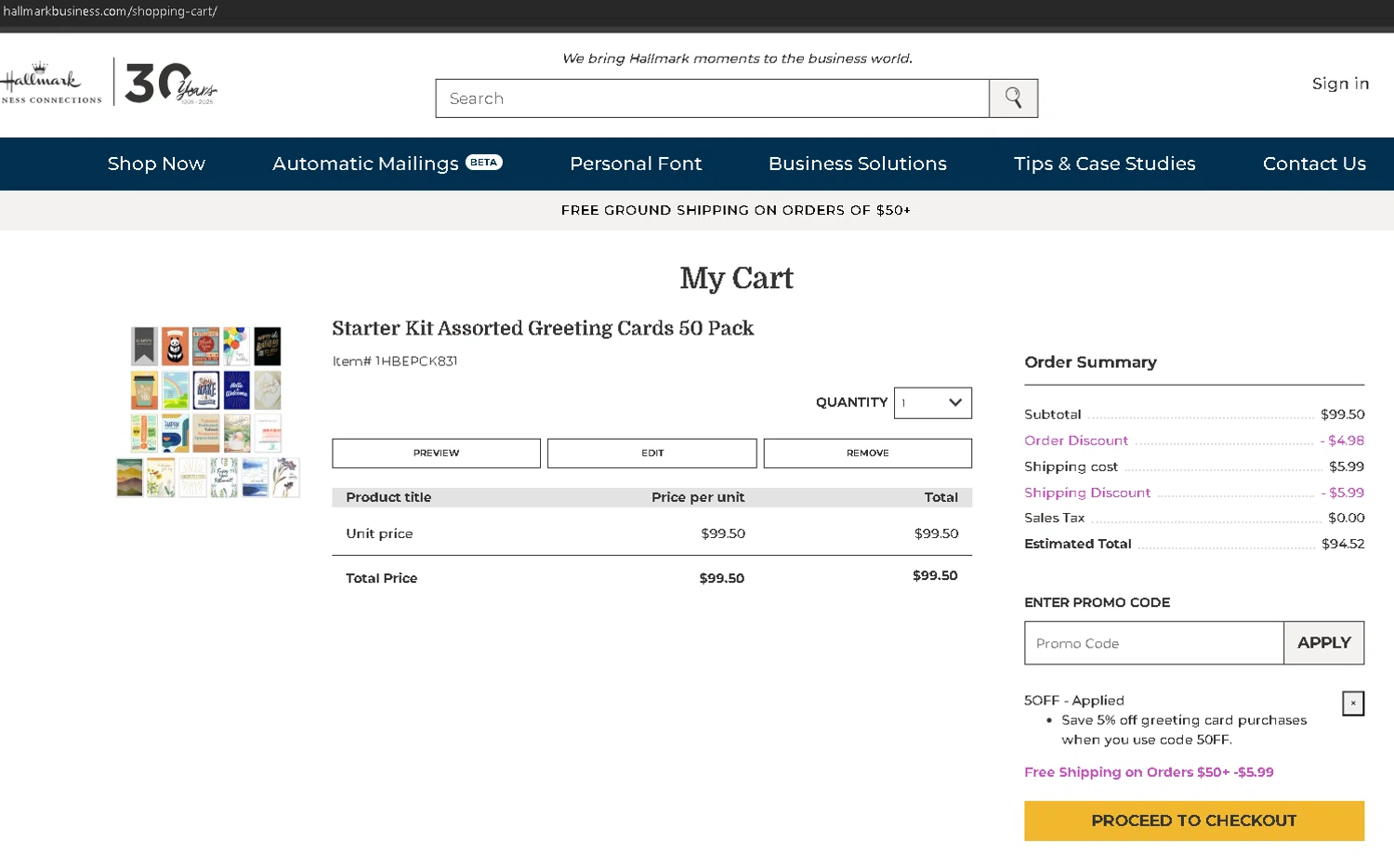Open the Shop Now menu

coord(156,164)
